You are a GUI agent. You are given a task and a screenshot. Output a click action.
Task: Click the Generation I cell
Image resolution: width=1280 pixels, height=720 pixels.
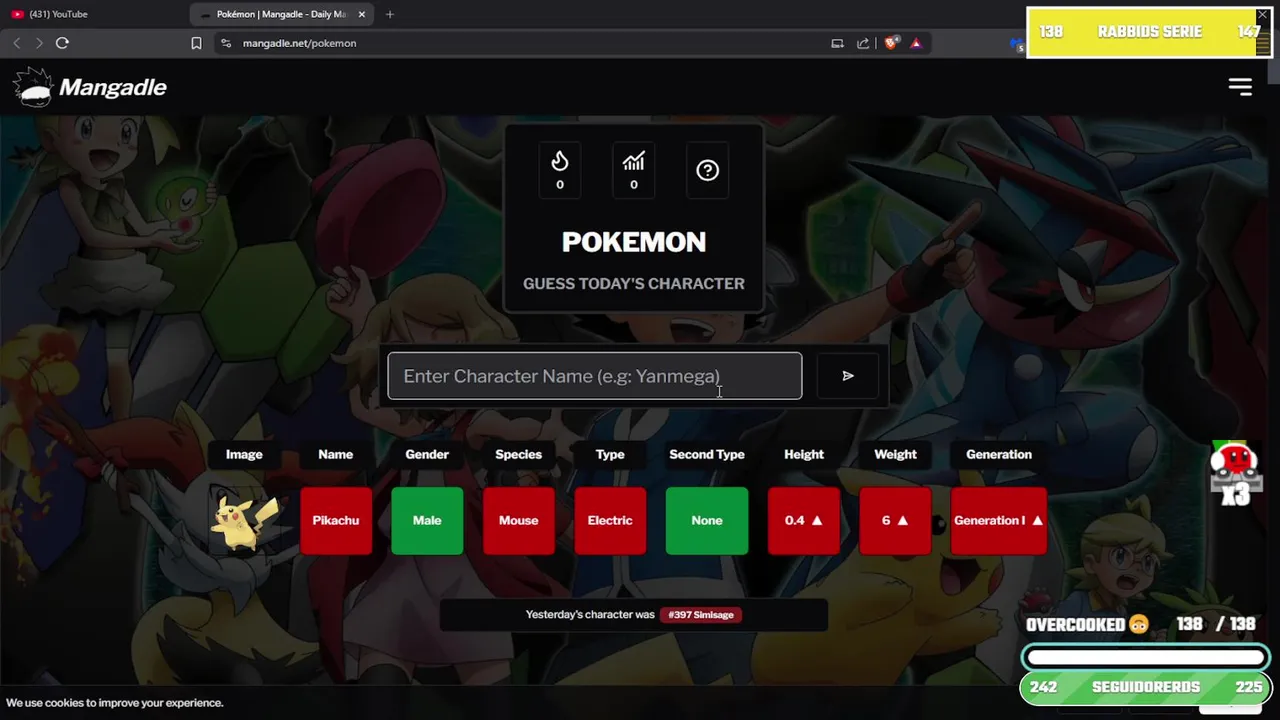(999, 520)
